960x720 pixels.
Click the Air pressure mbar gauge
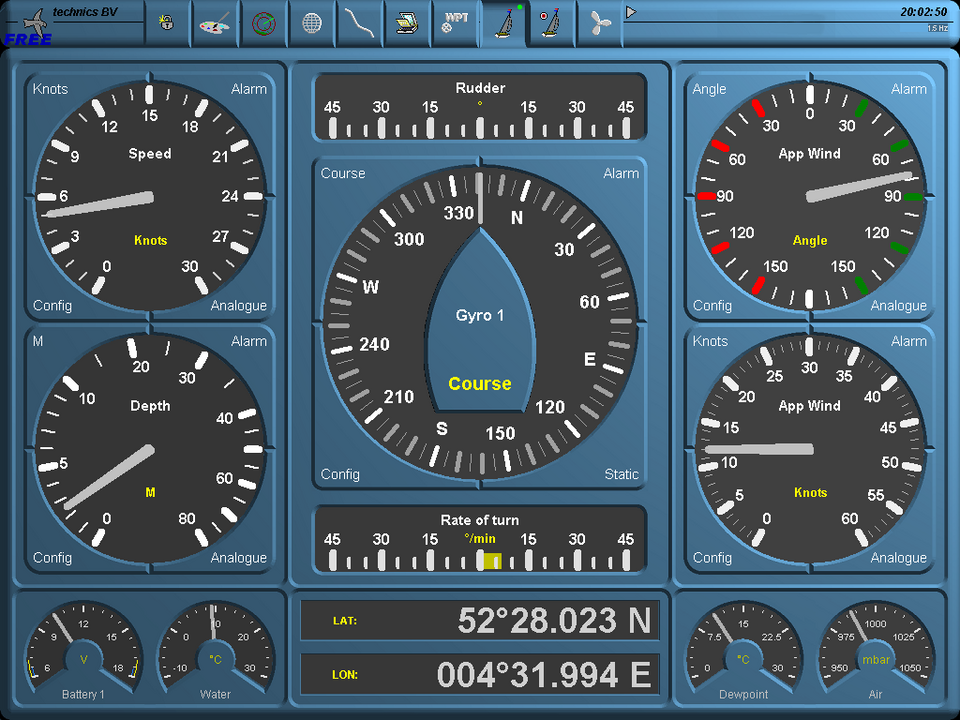tap(876, 650)
